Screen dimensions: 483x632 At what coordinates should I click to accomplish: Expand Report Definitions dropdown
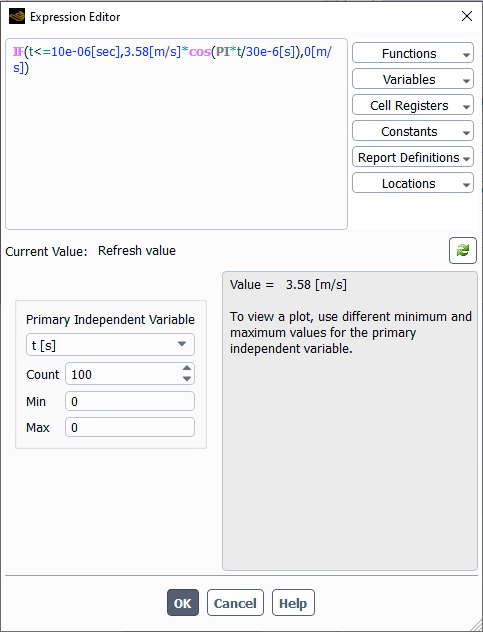pos(412,157)
